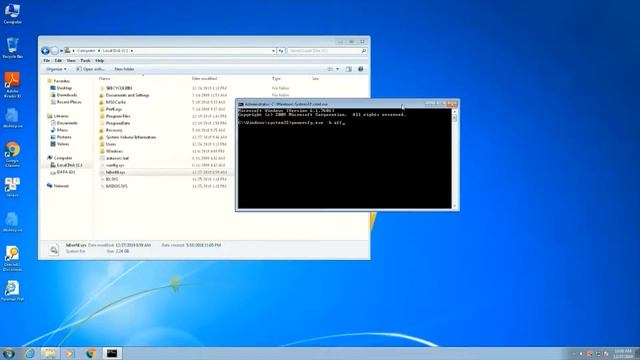This screenshot has width=640, height=360.
Task: Open Internet Explorer from the taskbar
Action: click(x=30, y=353)
